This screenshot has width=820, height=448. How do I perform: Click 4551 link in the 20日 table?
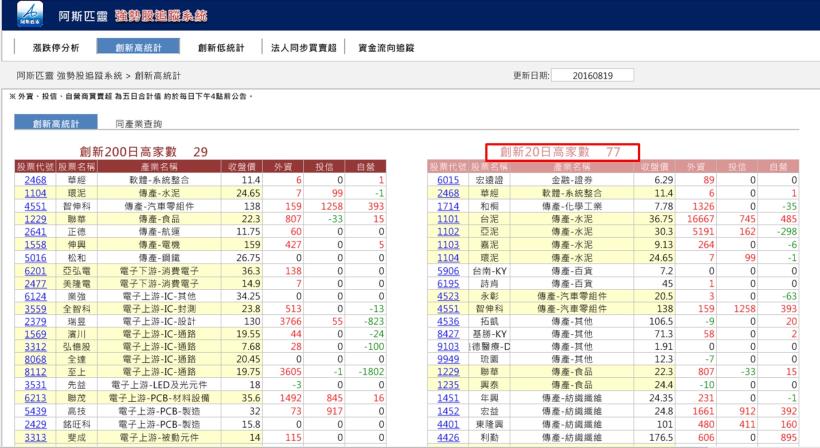pos(448,309)
